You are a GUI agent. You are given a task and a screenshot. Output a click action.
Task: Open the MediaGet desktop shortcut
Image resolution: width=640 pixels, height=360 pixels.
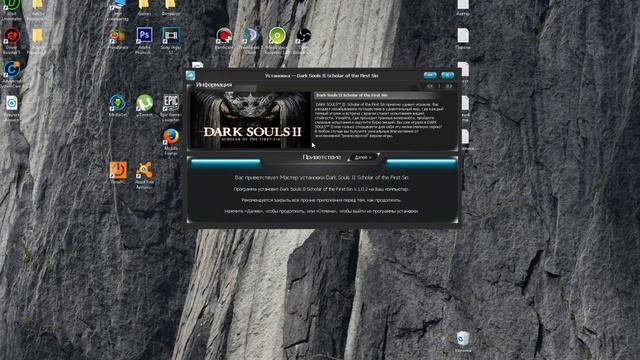pyautogui.click(x=118, y=105)
